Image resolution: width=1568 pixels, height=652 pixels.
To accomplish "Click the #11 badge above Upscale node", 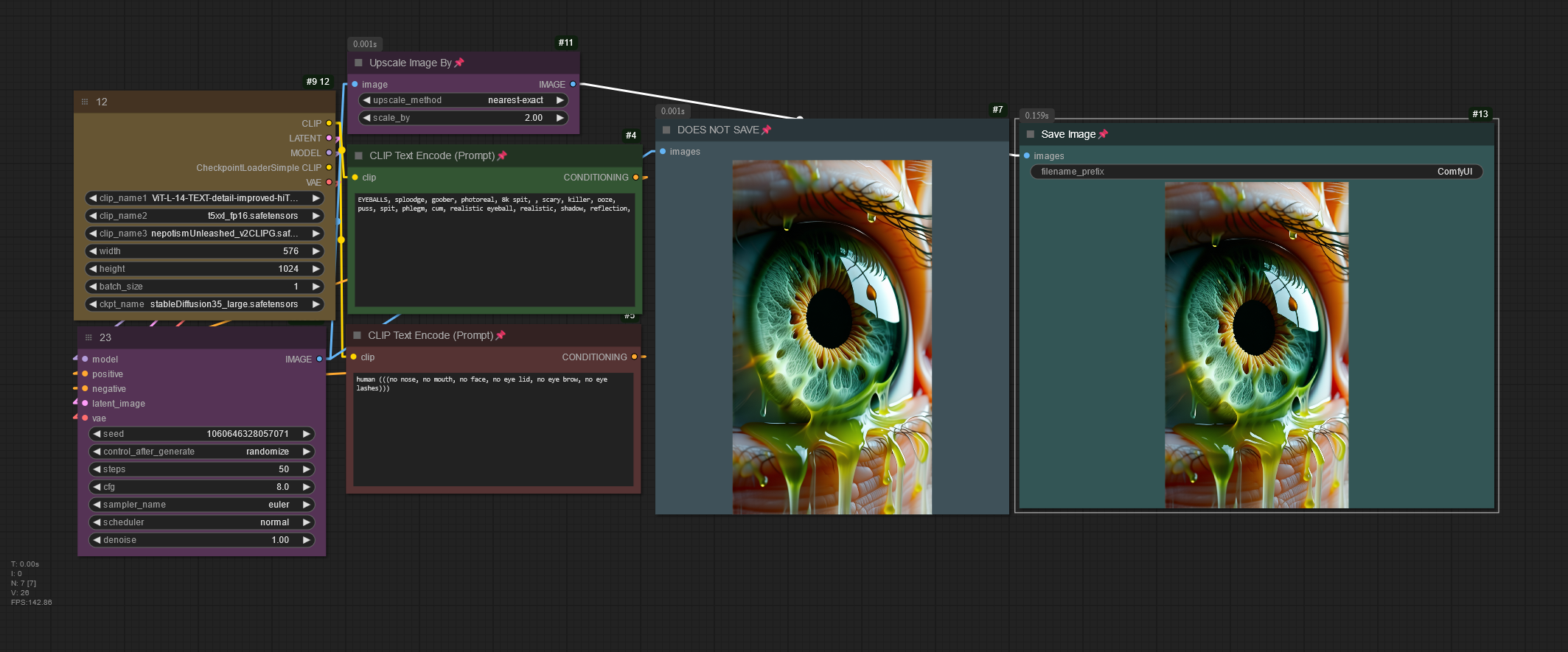I will (x=565, y=43).
